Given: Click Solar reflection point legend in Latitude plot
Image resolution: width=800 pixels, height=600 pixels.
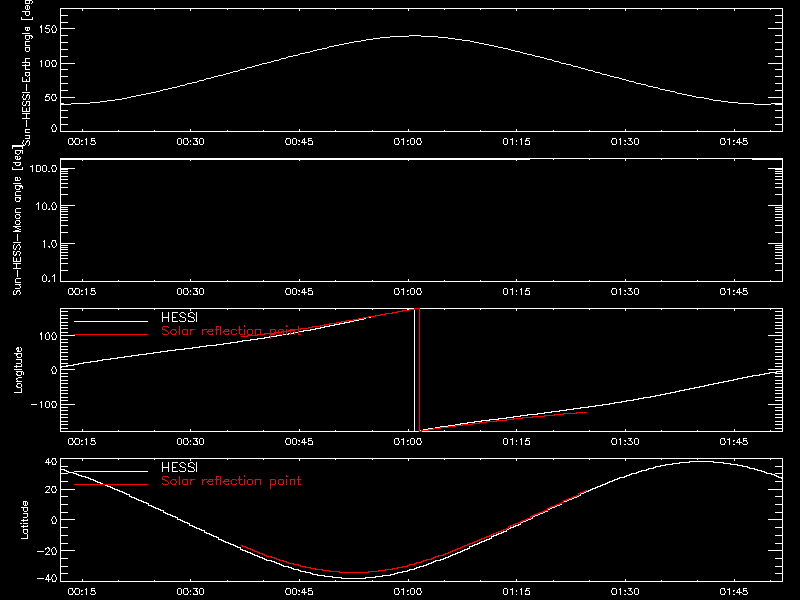Looking at the screenshot, I should pyautogui.click(x=231, y=481).
